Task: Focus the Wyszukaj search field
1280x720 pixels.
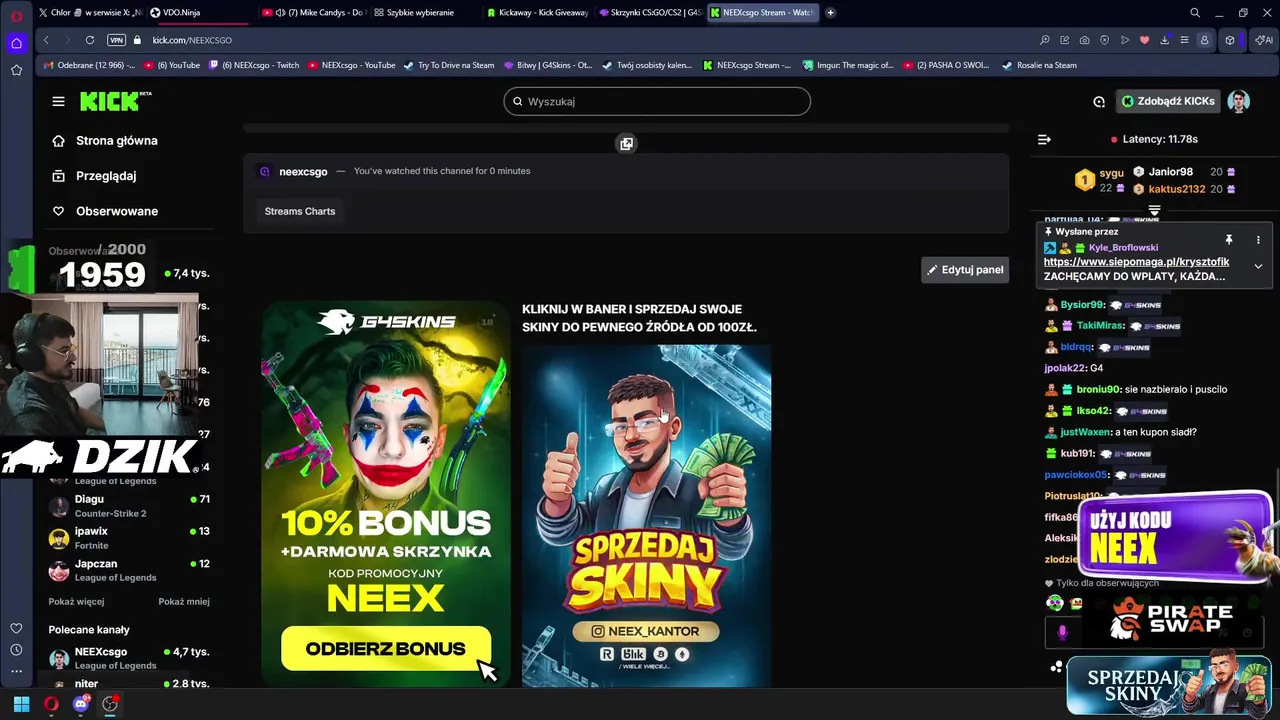Action: (x=657, y=101)
